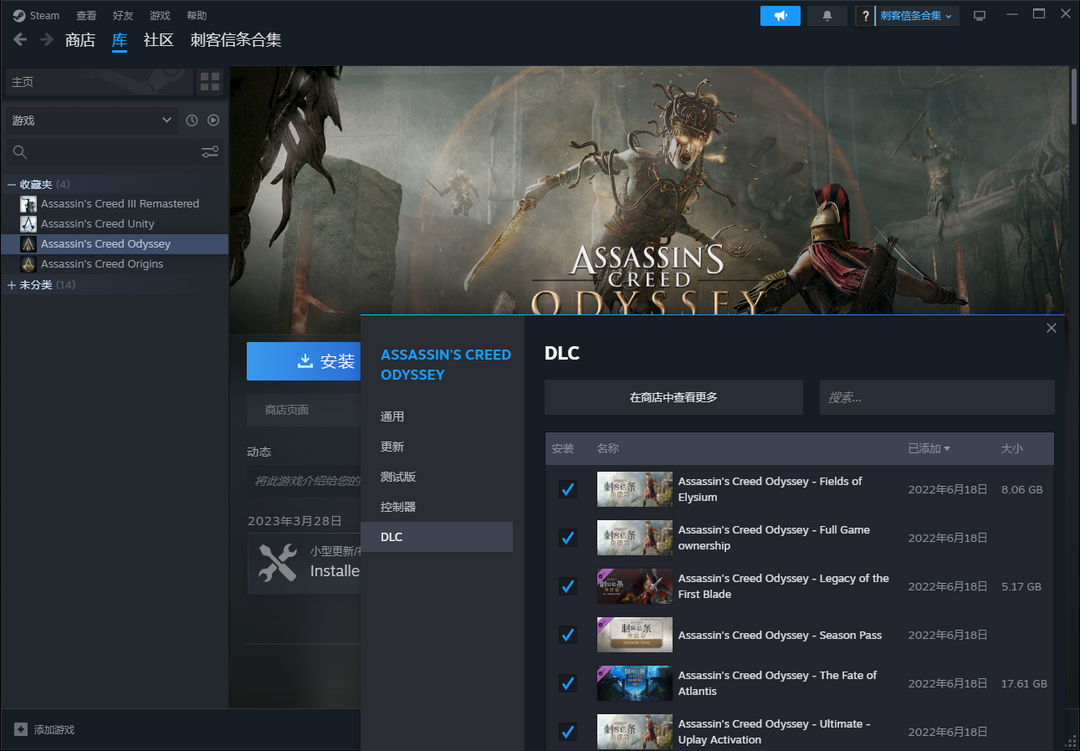Click the ready-to-play filter icon
Viewport: 1080px width, 751px height.
[x=213, y=121]
